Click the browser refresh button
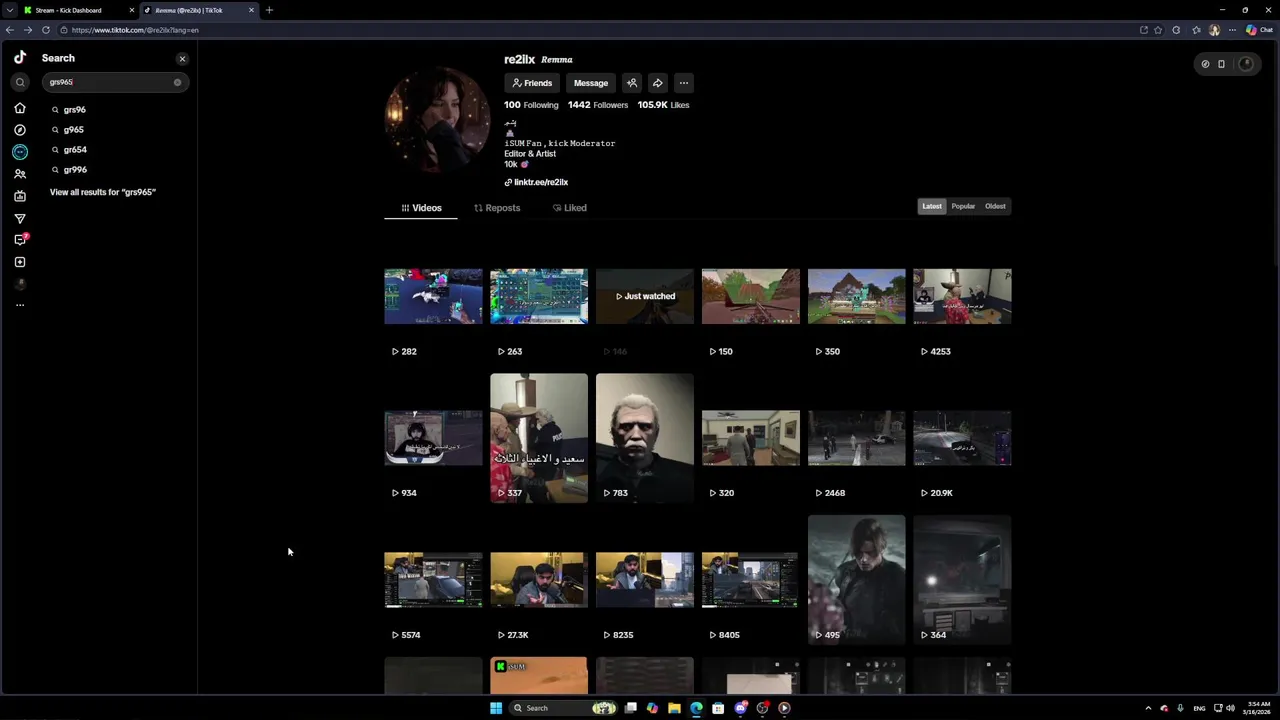The image size is (1280, 720). tap(45, 30)
